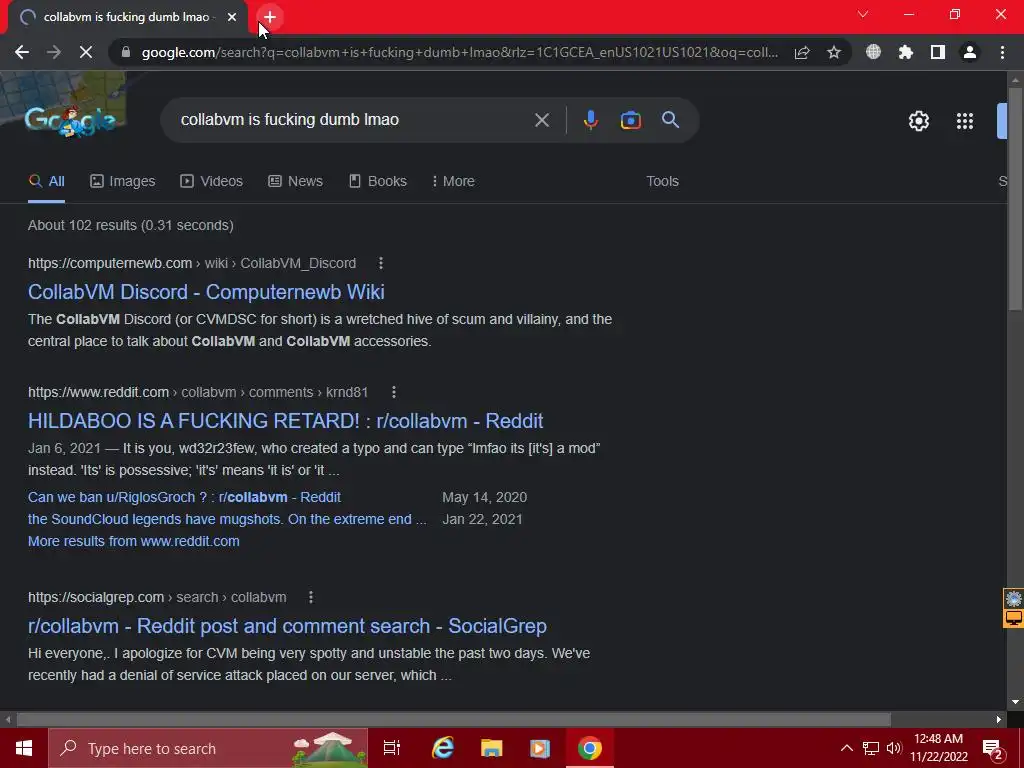Clear the search box text
The height and width of the screenshot is (768, 1024).
coord(542,120)
